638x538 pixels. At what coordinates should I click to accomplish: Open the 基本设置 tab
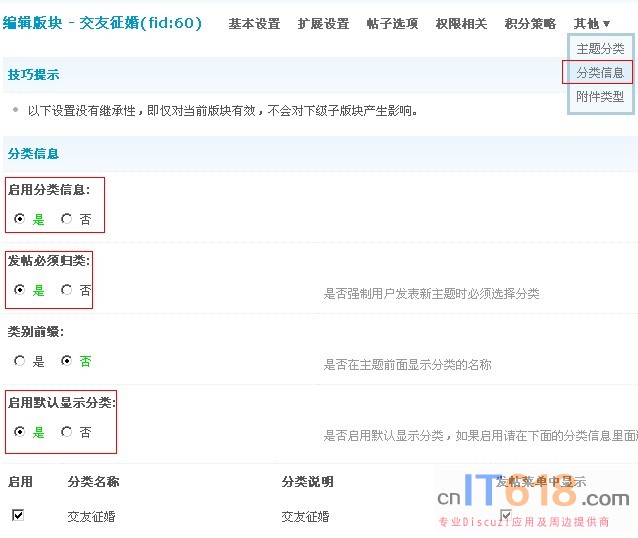[x=254, y=23]
